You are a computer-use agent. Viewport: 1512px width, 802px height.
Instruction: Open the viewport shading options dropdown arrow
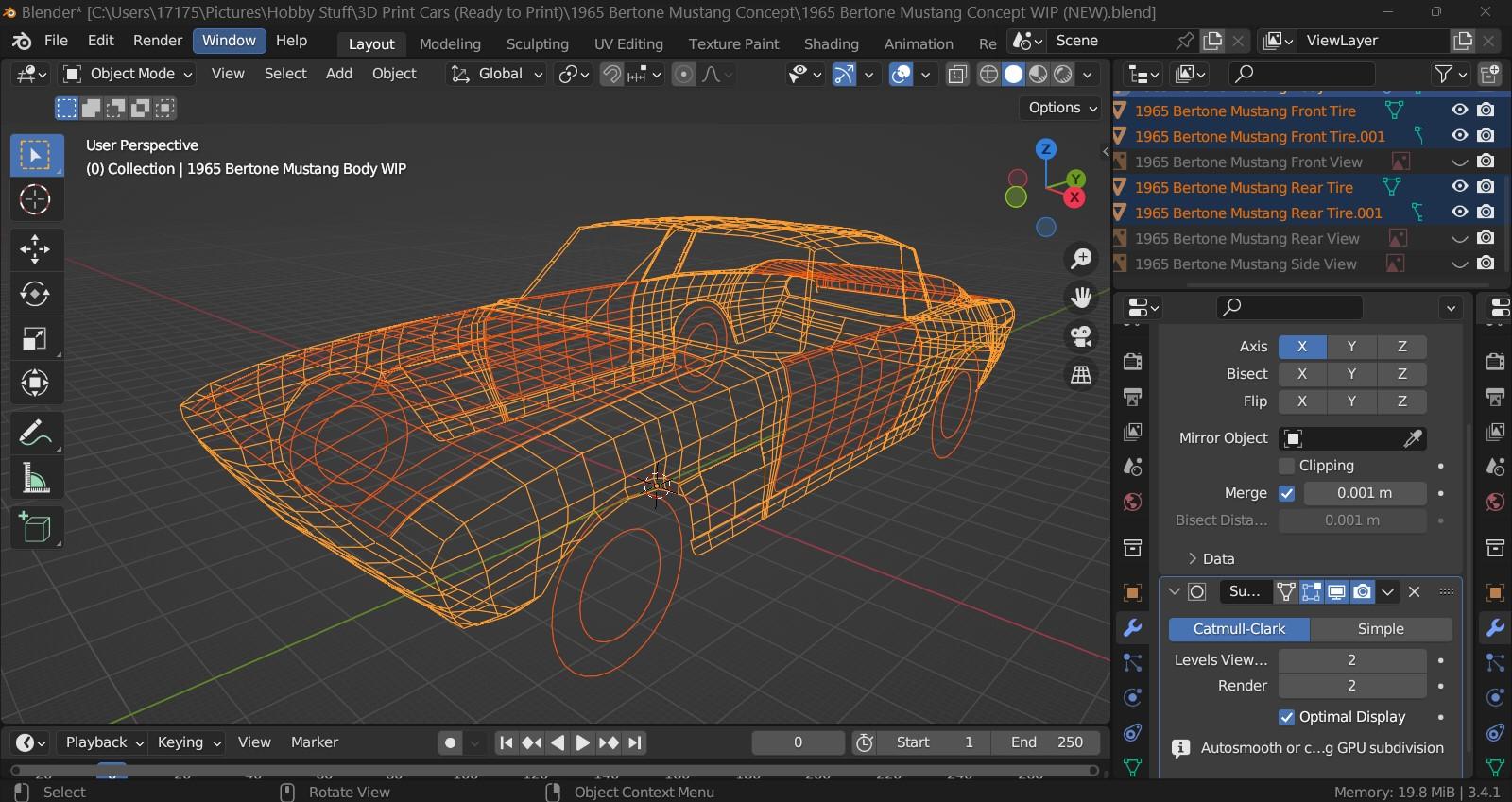click(x=1088, y=74)
